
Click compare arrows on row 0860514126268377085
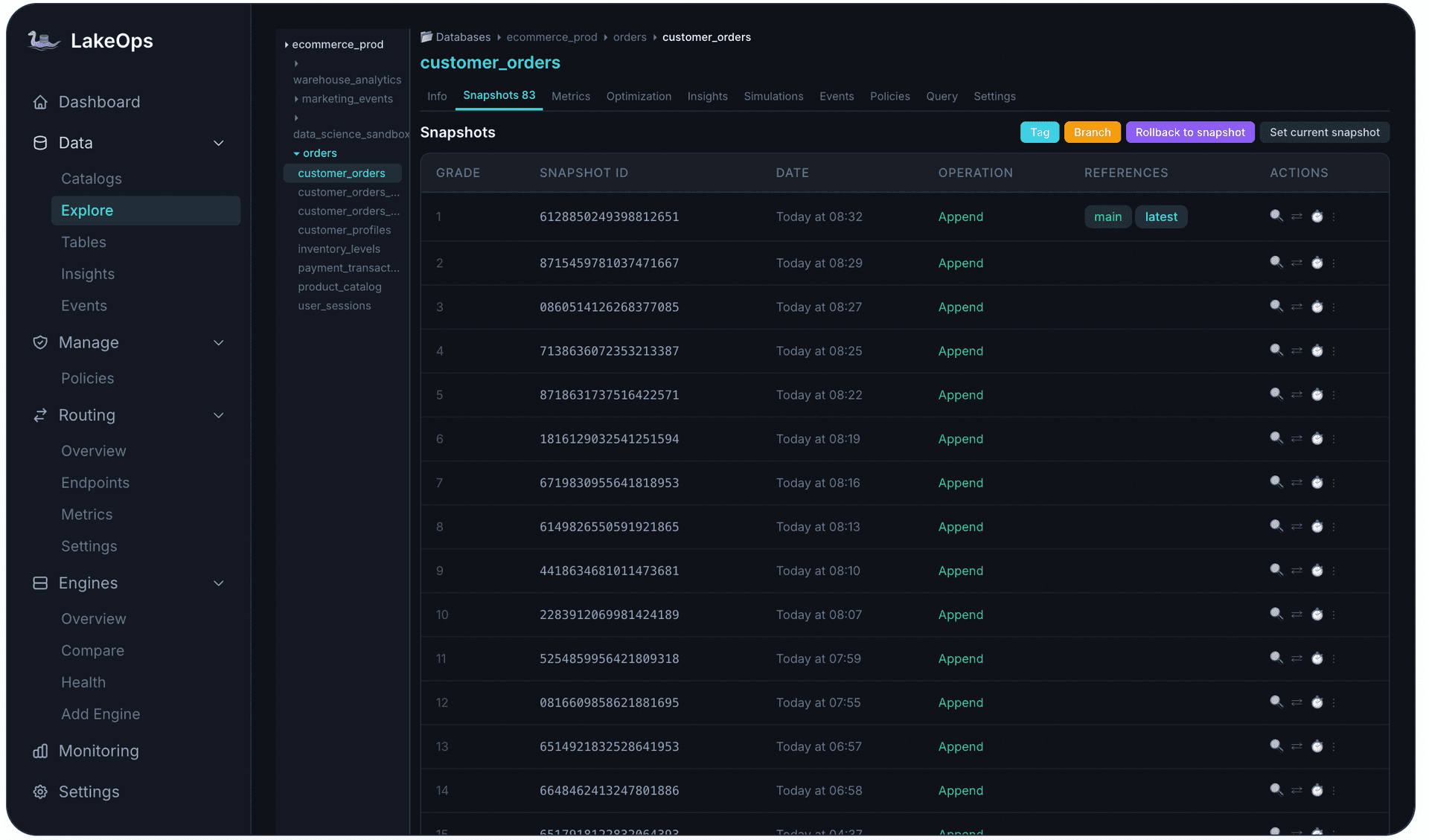1297,307
